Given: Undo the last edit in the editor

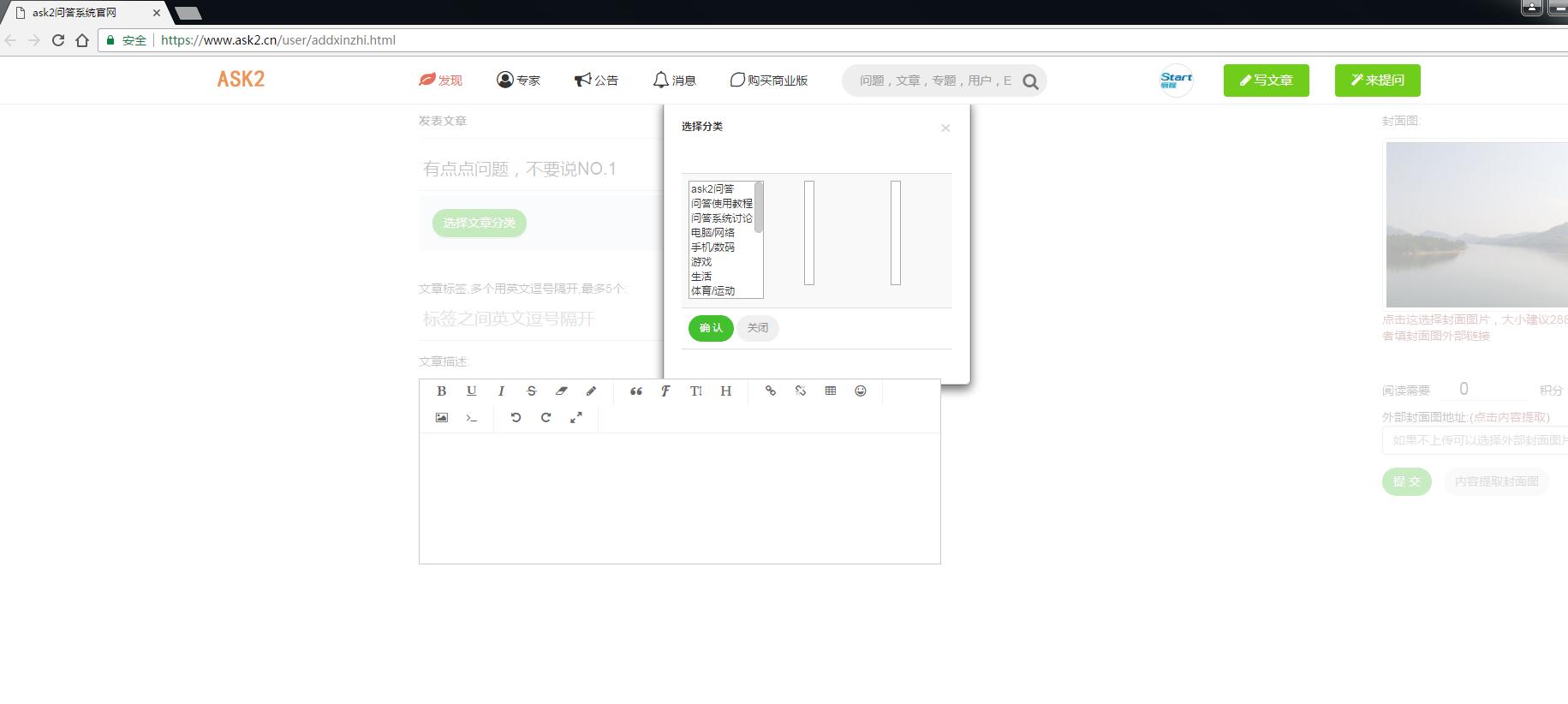Looking at the screenshot, I should click(x=516, y=417).
